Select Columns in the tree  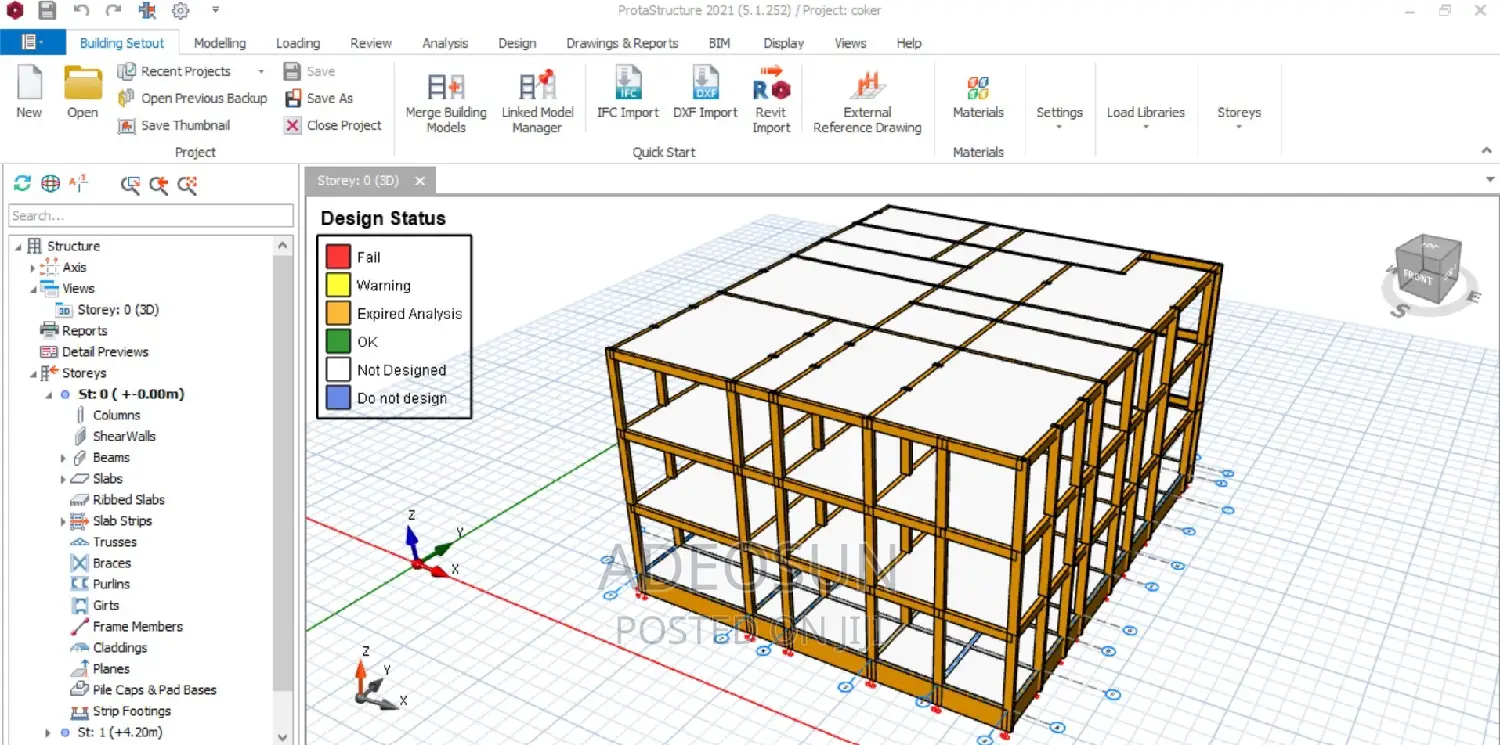coord(116,415)
